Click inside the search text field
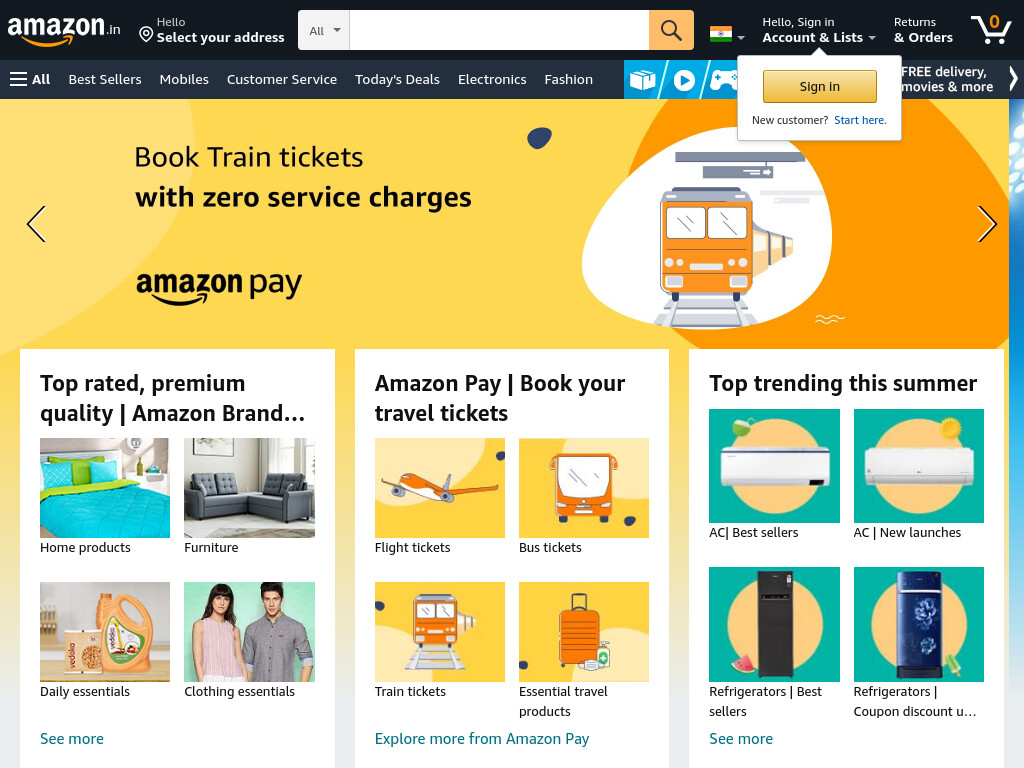Viewport: 1024px width, 768px height. point(499,30)
